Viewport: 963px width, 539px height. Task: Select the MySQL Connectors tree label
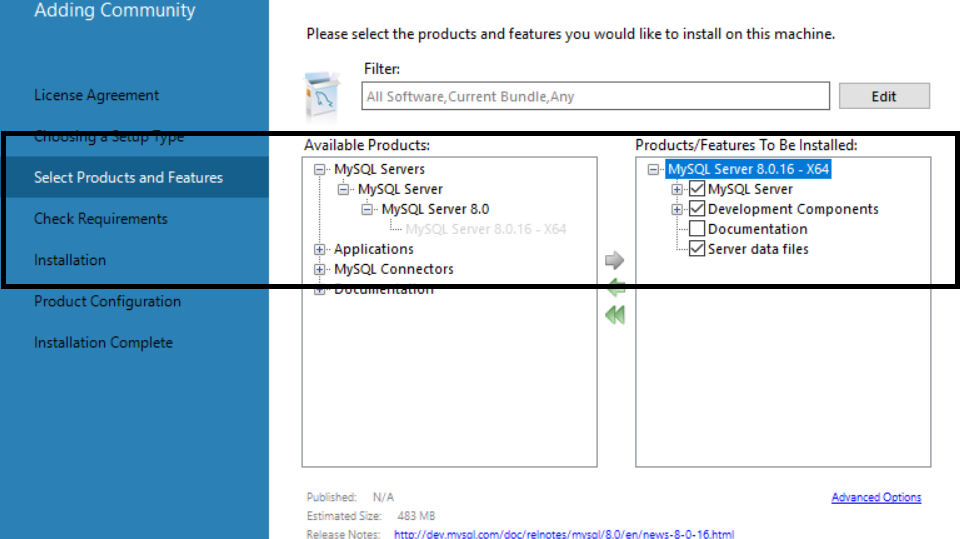coord(394,269)
